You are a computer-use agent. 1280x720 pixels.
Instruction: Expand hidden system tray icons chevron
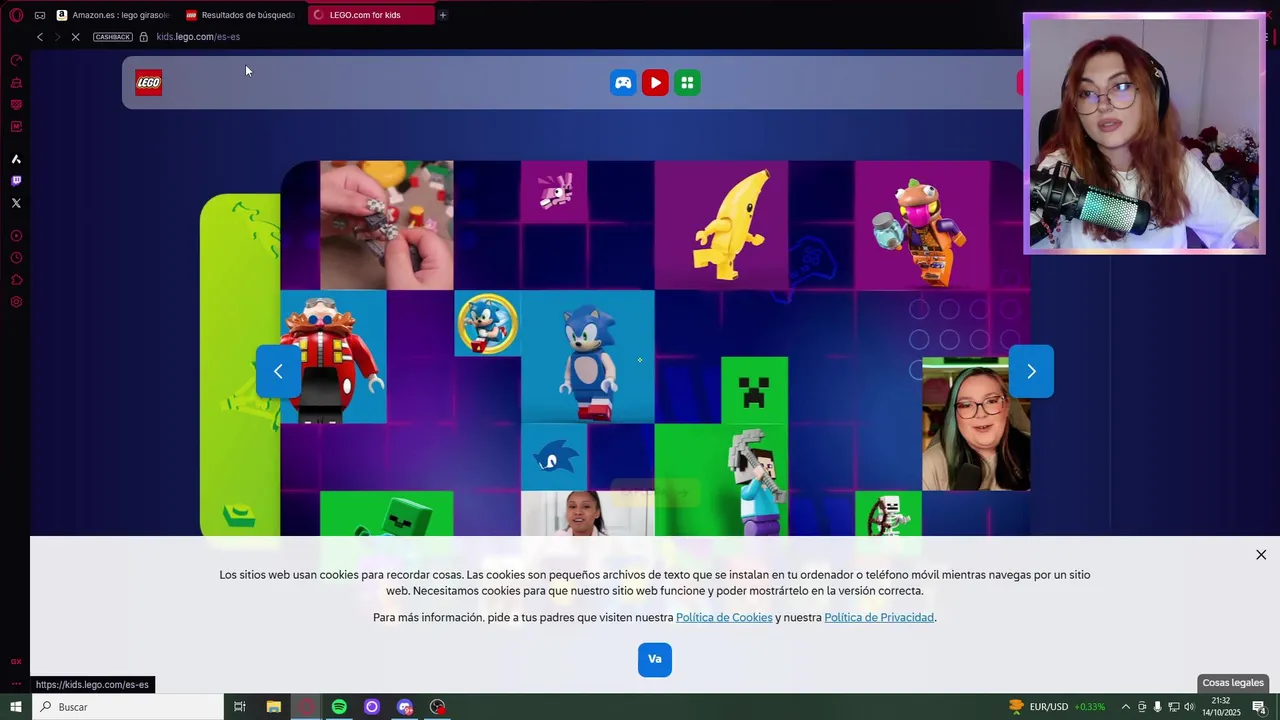tap(1125, 707)
